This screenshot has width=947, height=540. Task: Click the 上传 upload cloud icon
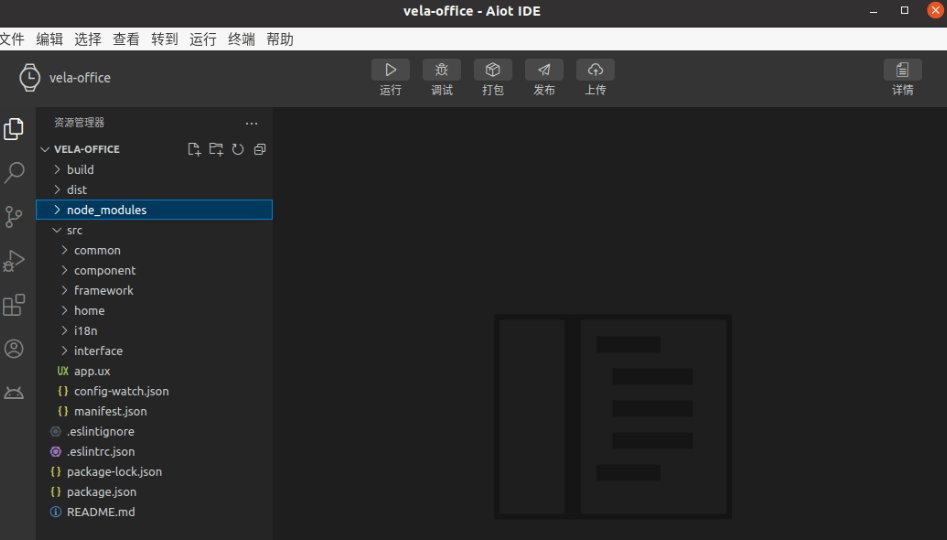point(595,70)
